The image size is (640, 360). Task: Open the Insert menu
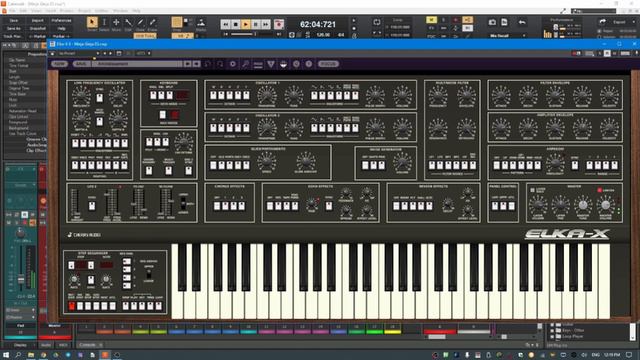[x=51, y=11]
